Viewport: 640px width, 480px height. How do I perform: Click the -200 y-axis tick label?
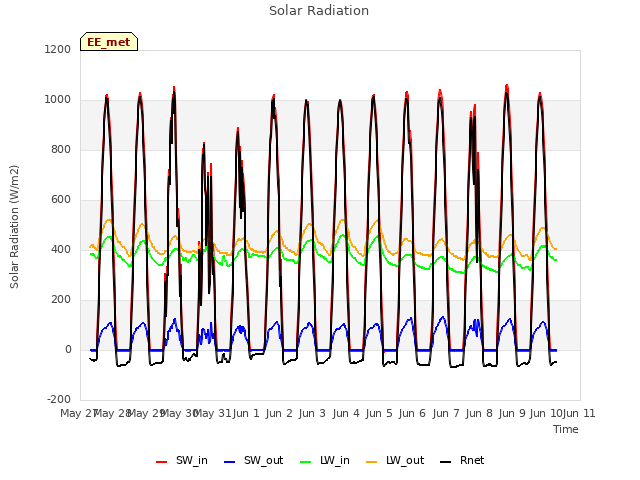coord(59,399)
